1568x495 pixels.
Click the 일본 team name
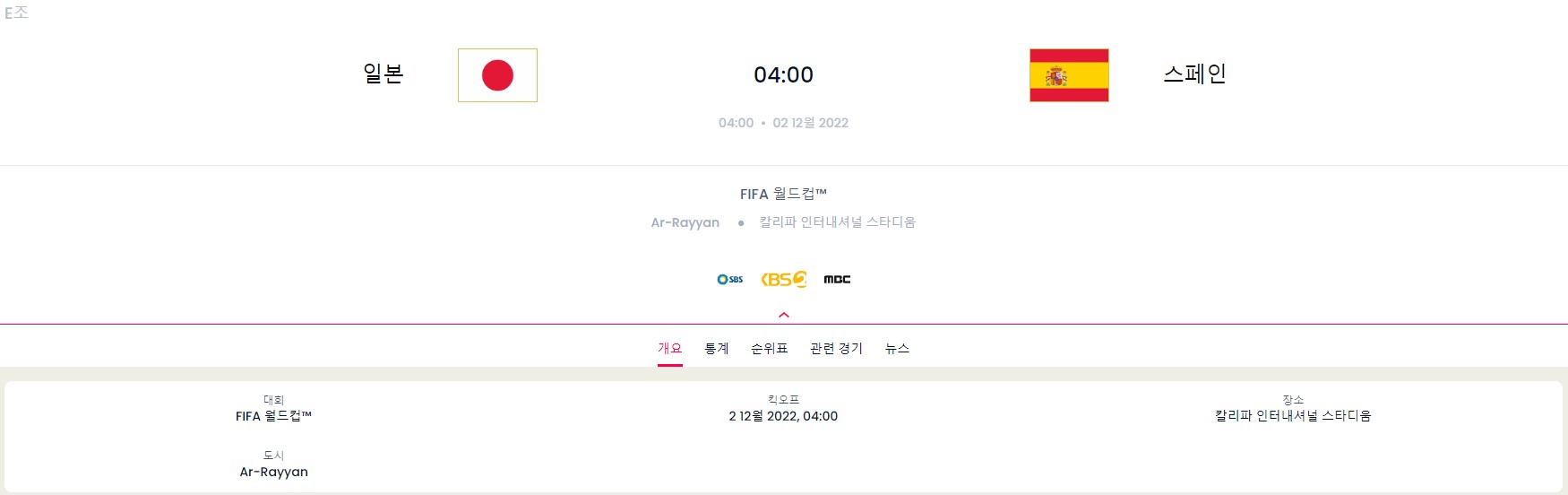click(383, 74)
